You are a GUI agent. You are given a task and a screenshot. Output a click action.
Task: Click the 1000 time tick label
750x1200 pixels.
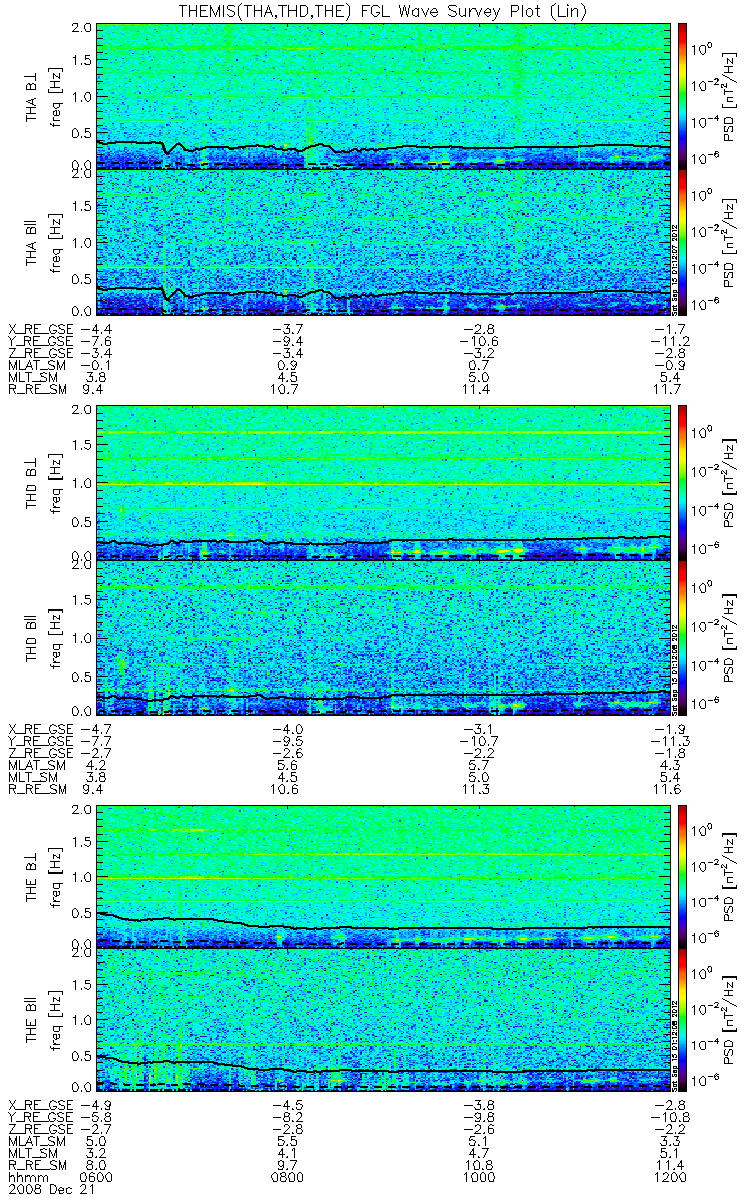click(x=479, y=1178)
